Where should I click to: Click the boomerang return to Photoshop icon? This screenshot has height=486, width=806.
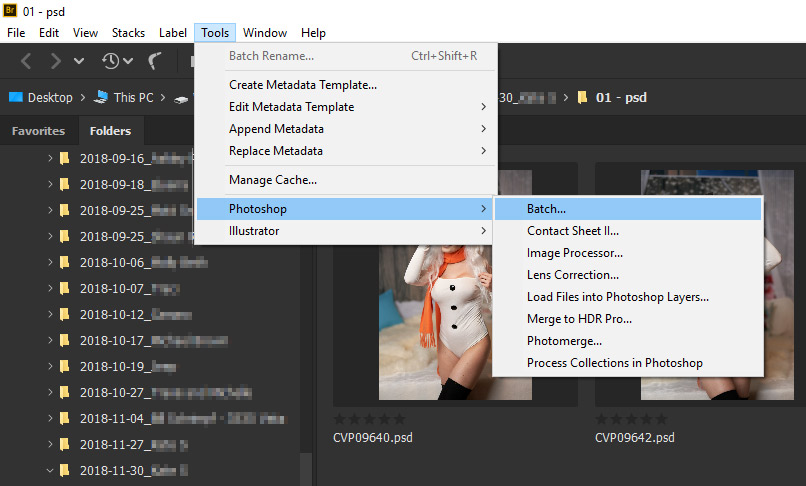coord(154,61)
